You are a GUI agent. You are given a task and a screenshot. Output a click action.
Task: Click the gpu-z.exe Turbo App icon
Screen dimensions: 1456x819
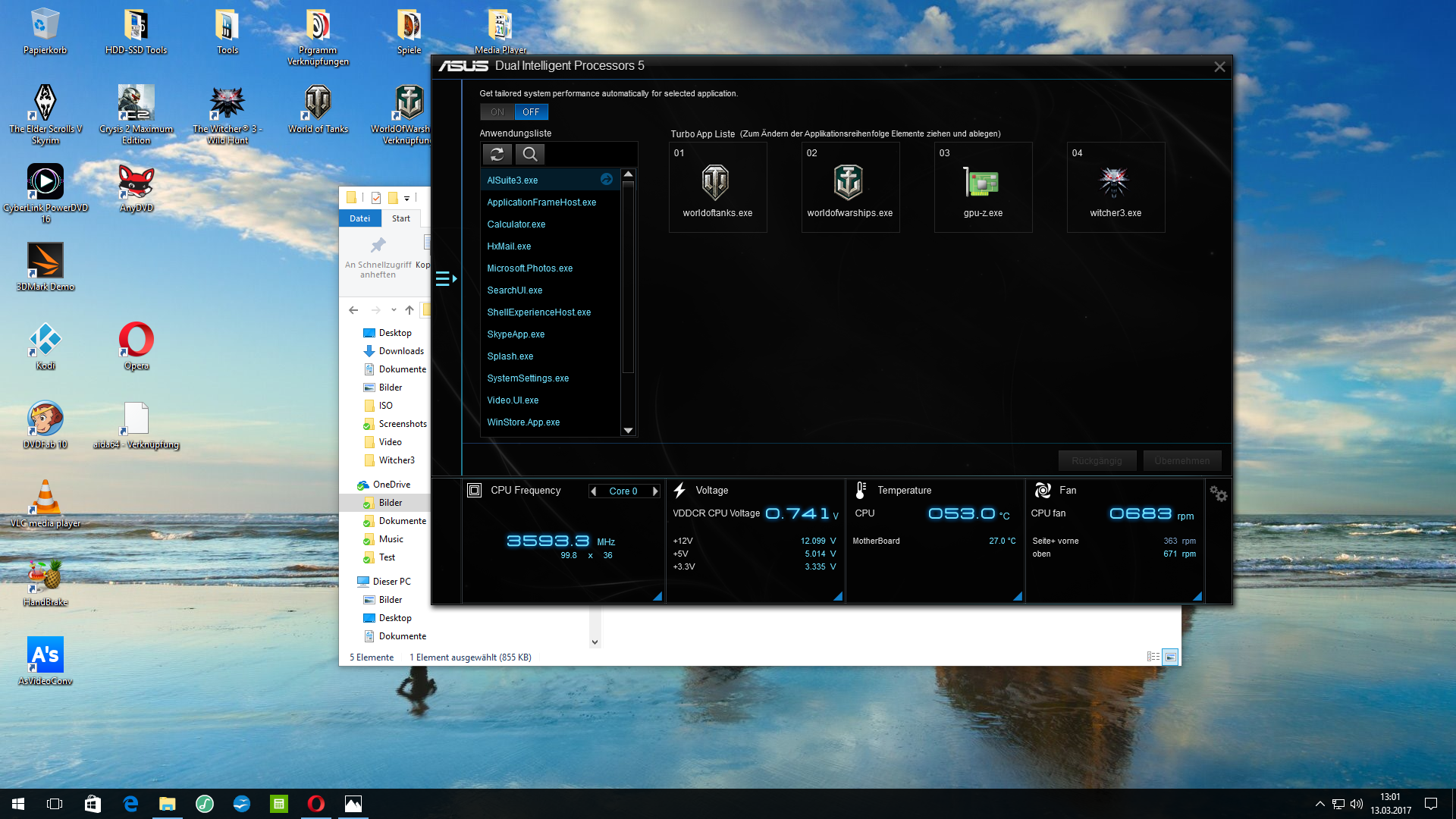(982, 183)
